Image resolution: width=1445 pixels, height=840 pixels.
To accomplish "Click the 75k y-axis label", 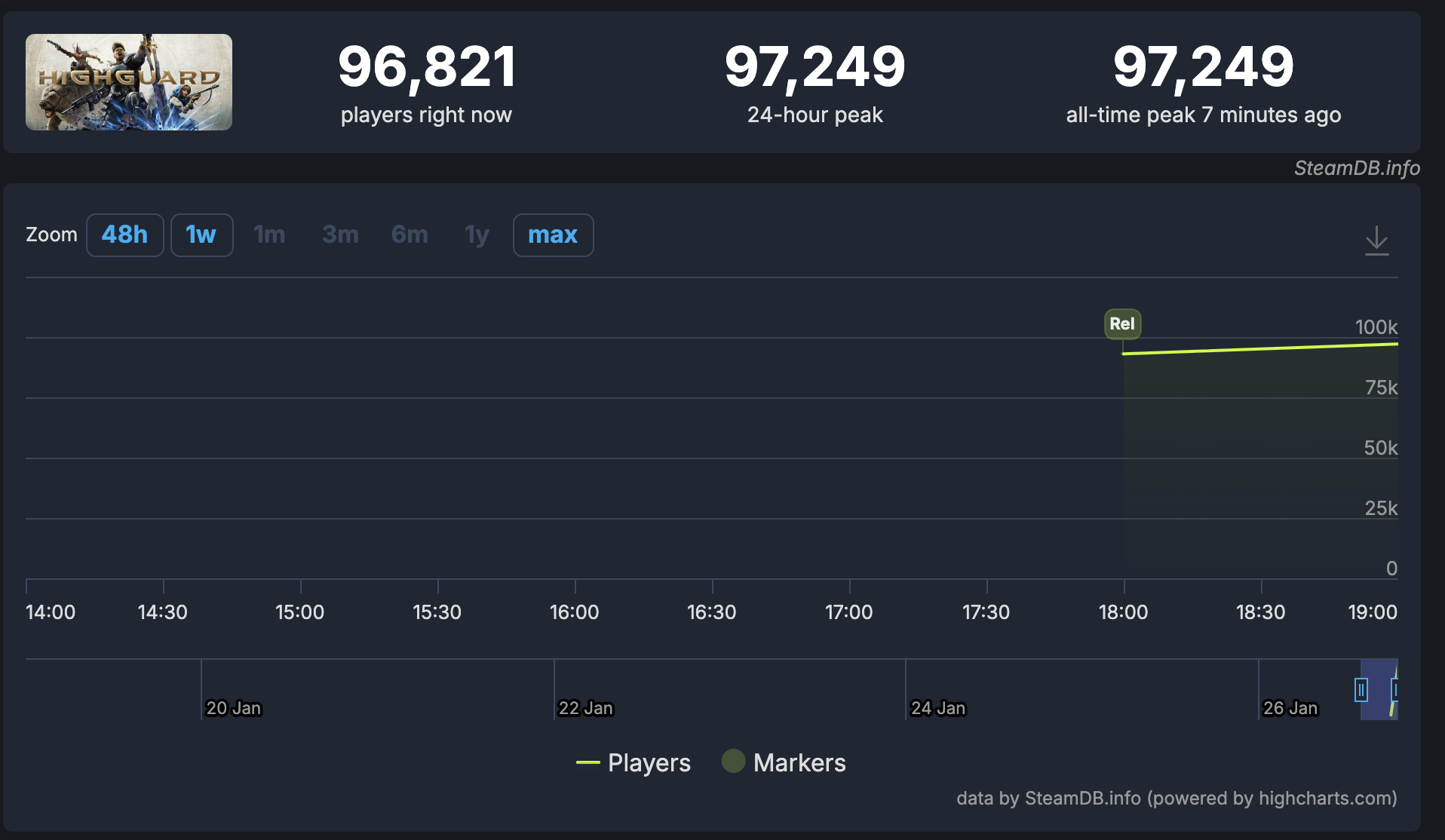I will [1382, 388].
